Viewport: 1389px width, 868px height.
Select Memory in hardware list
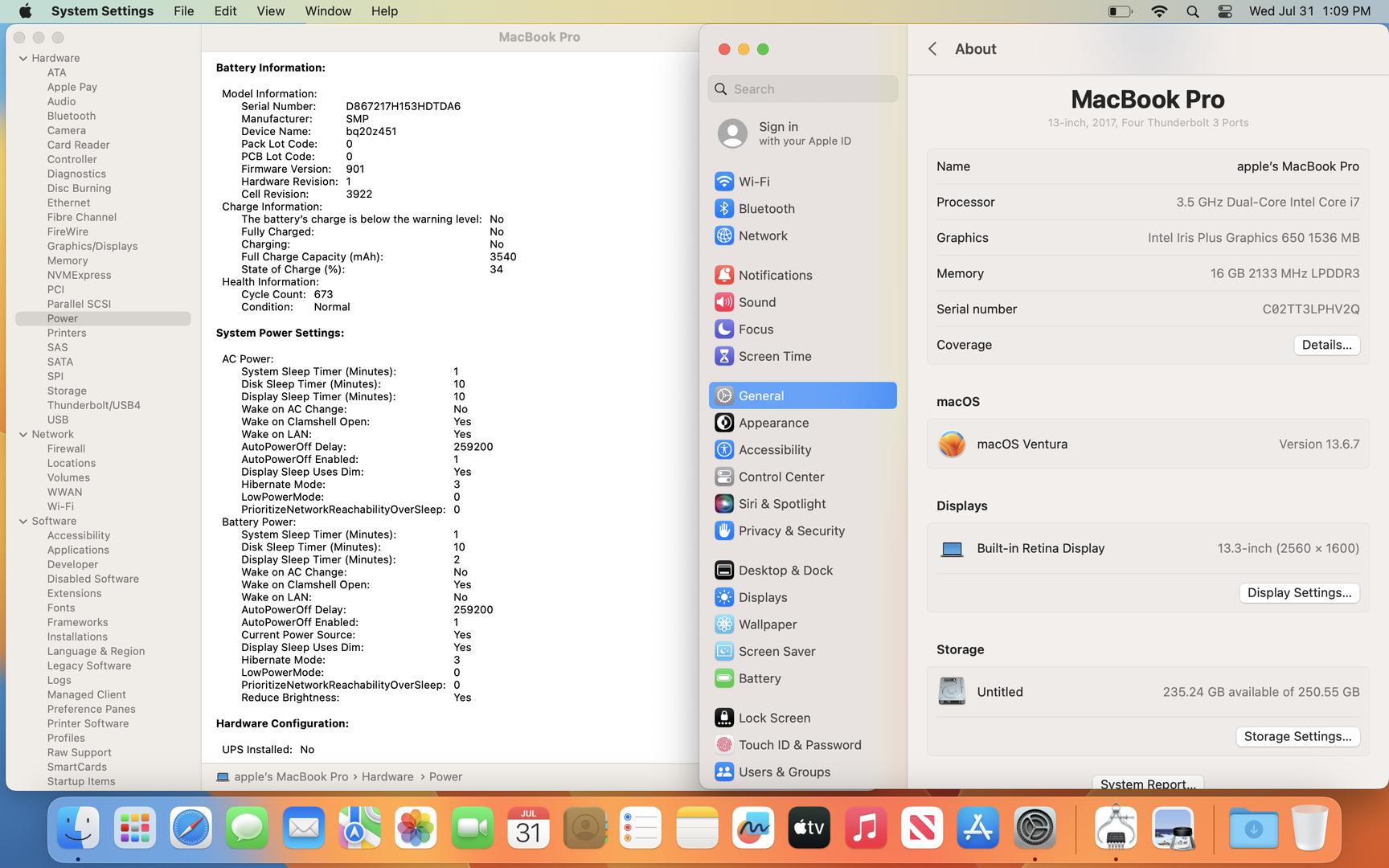coord(68,260)
